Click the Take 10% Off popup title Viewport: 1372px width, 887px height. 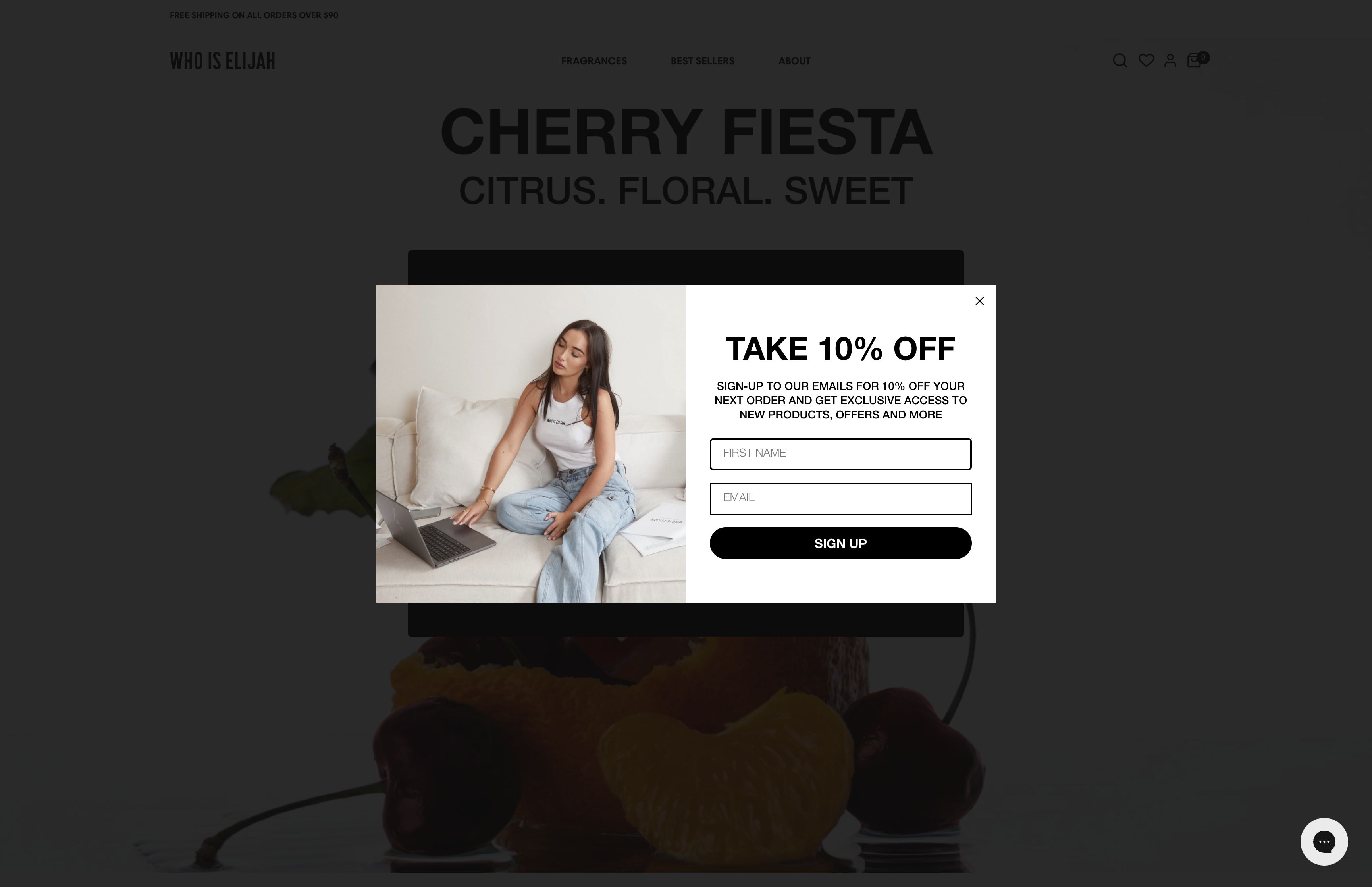click(840, 349)
